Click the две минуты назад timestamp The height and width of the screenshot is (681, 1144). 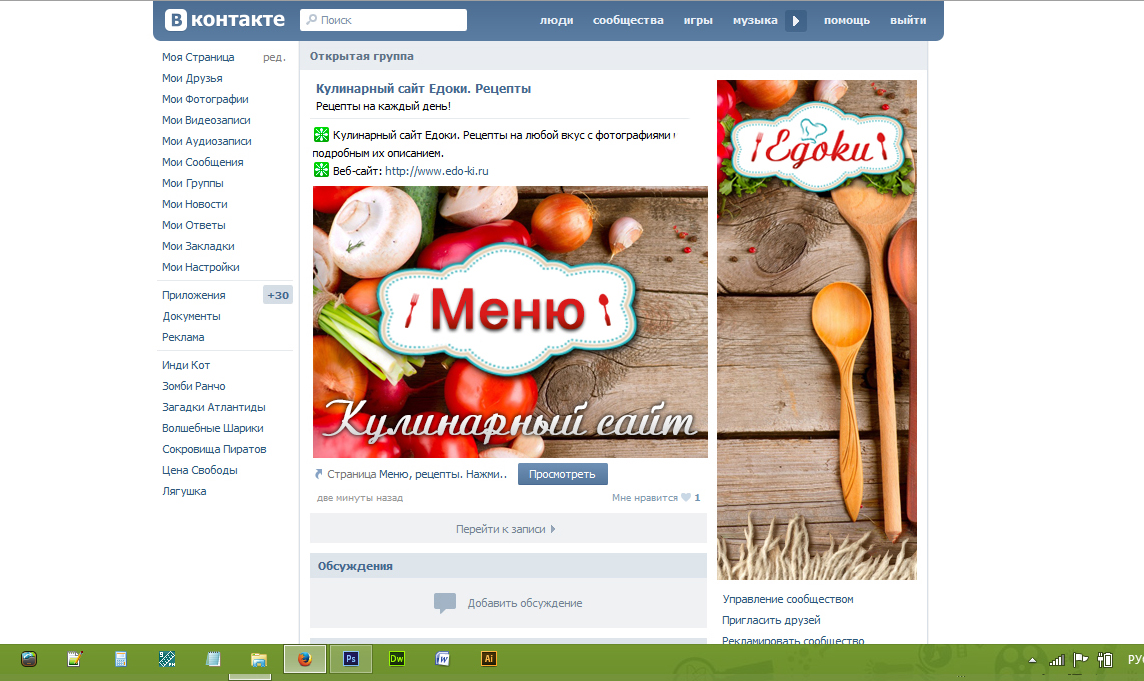click(360, 498)
